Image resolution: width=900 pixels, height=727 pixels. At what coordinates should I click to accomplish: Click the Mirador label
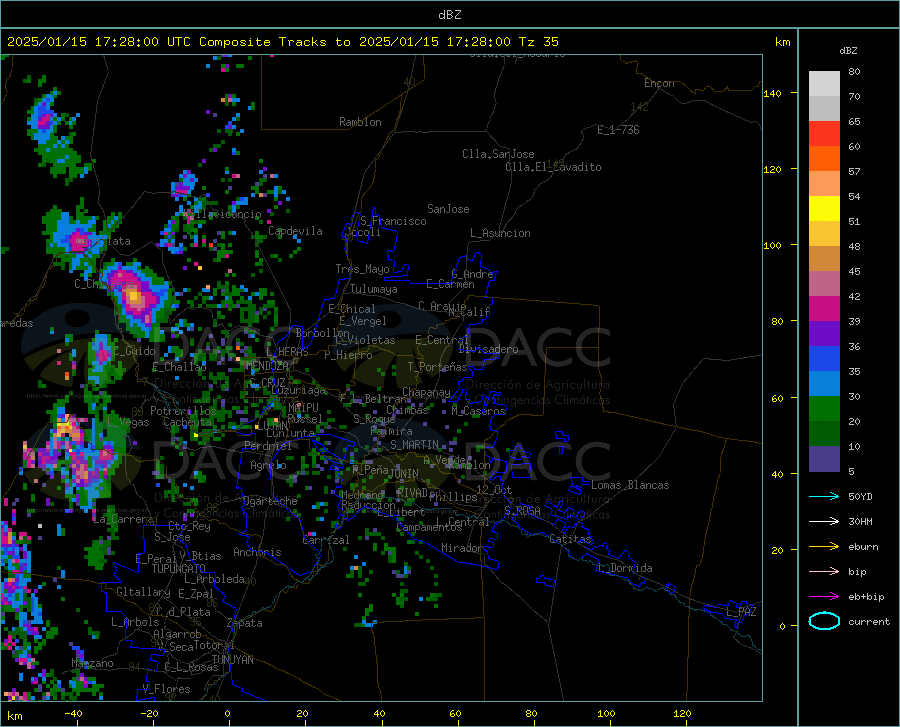pos(461,548)
